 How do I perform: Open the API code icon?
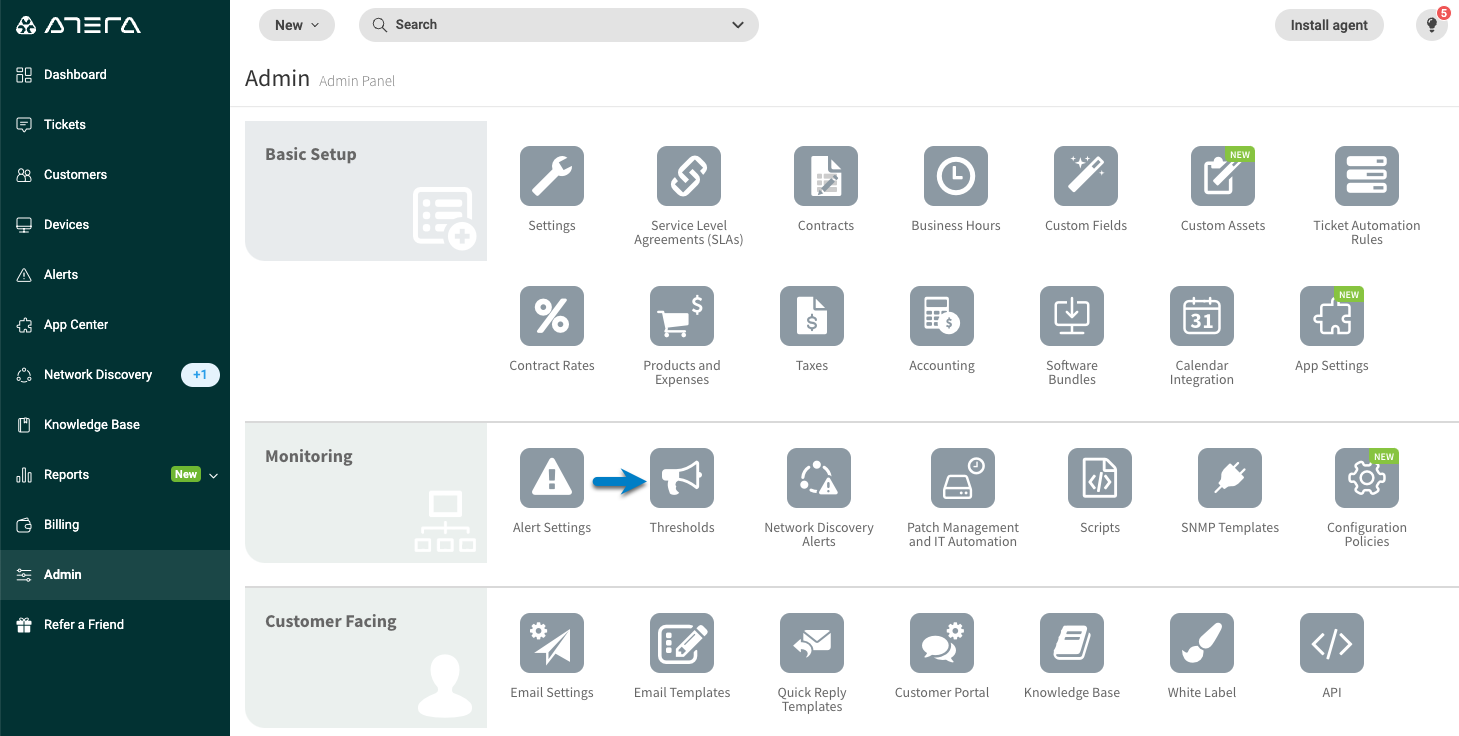[x=1332, y=643]
